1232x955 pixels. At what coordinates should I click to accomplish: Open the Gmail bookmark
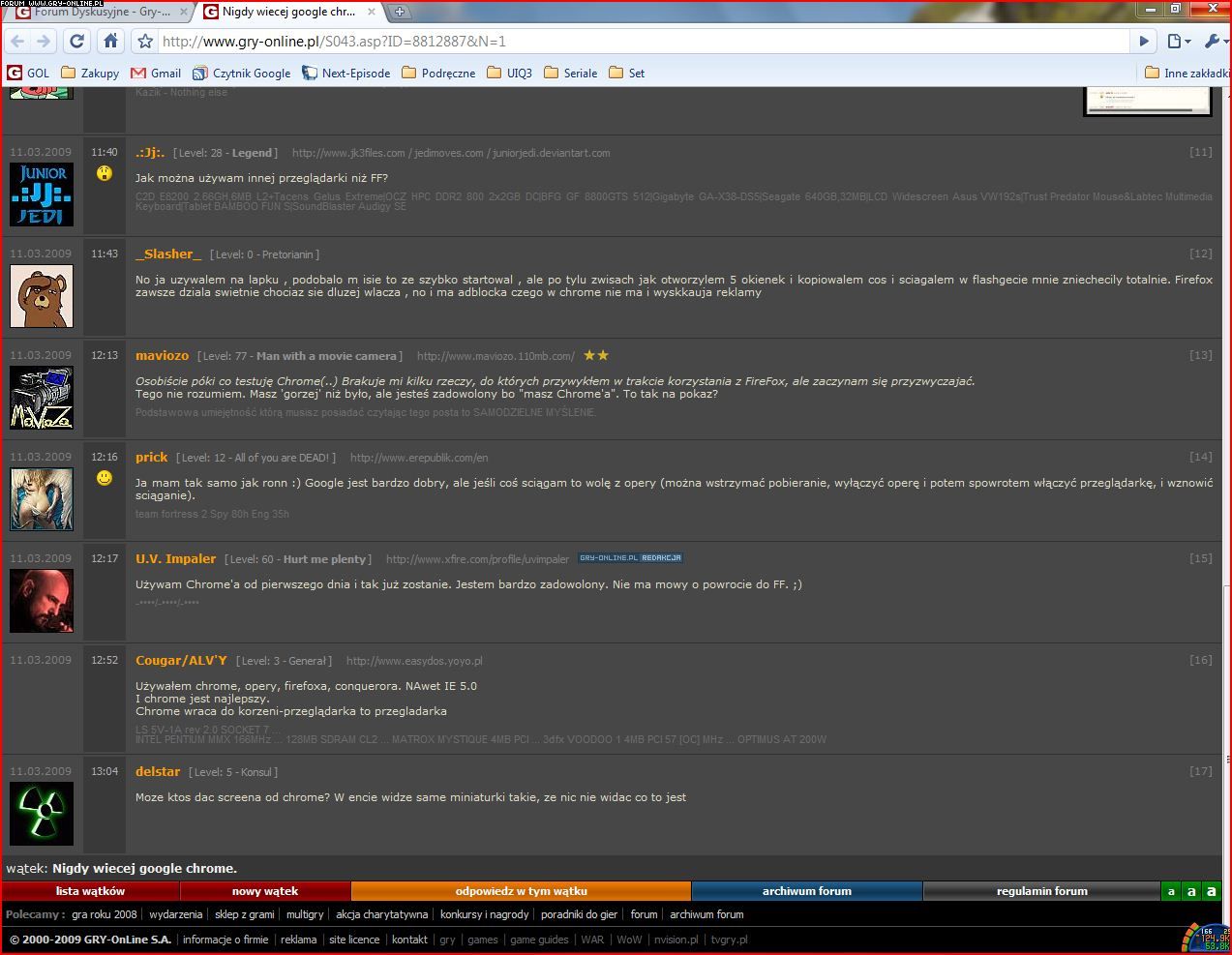155,73
